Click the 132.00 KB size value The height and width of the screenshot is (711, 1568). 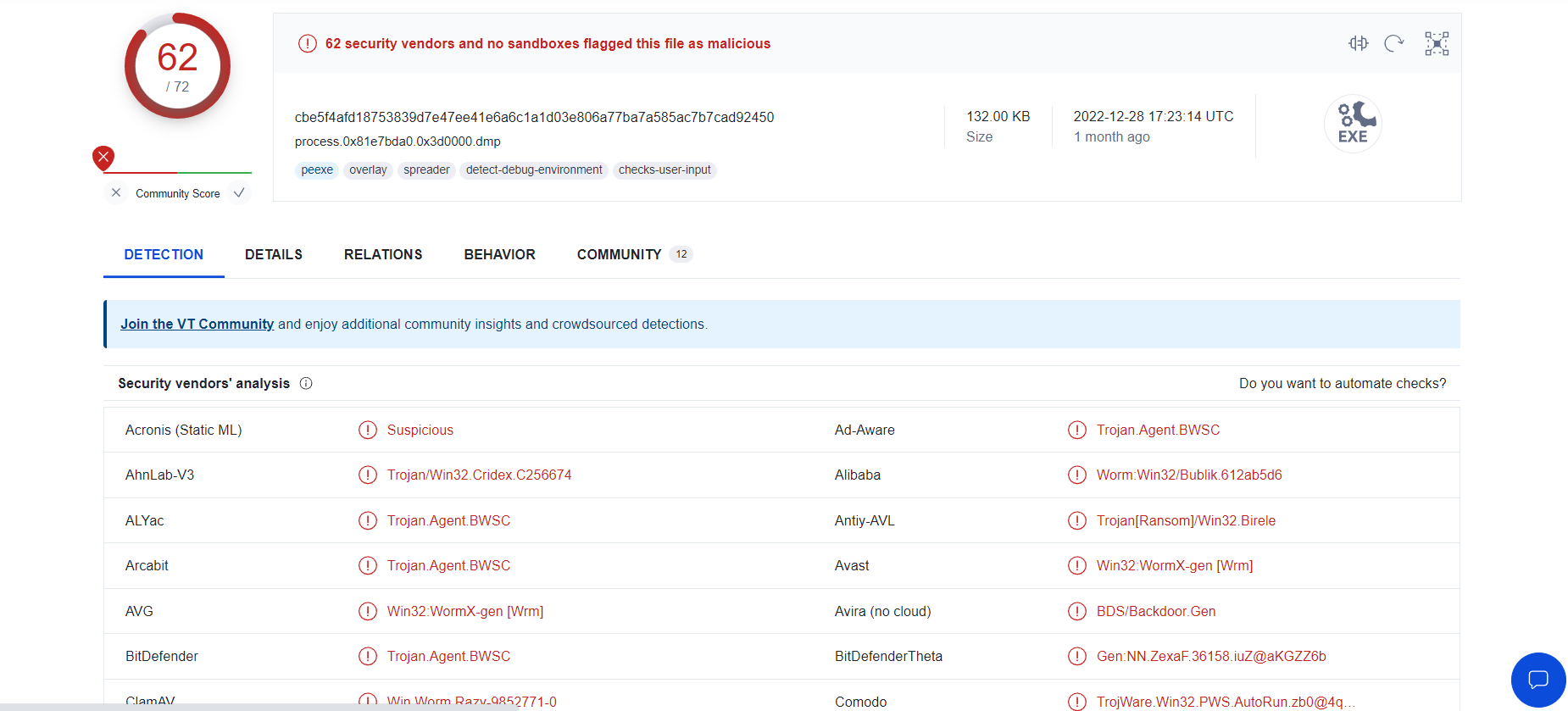click(x=998, y=116)
